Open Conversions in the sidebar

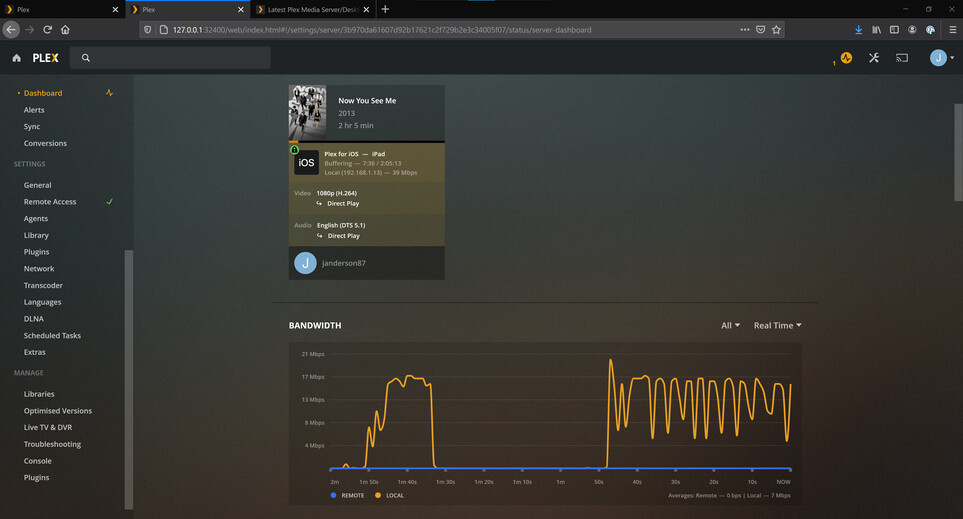tap(45, 143)
